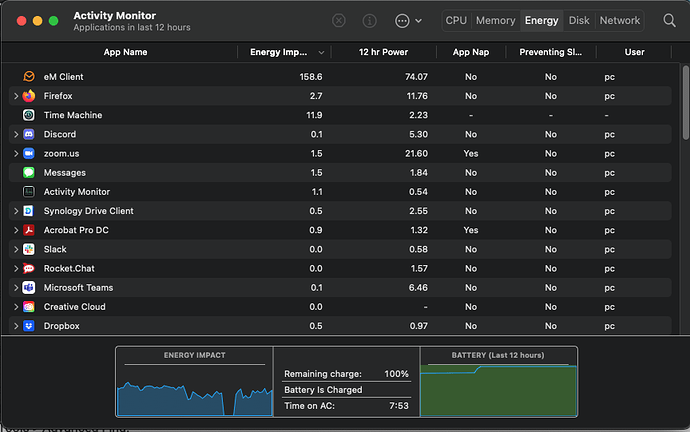
Task: Sort by the App Nap column header
Action: point(471,52)
